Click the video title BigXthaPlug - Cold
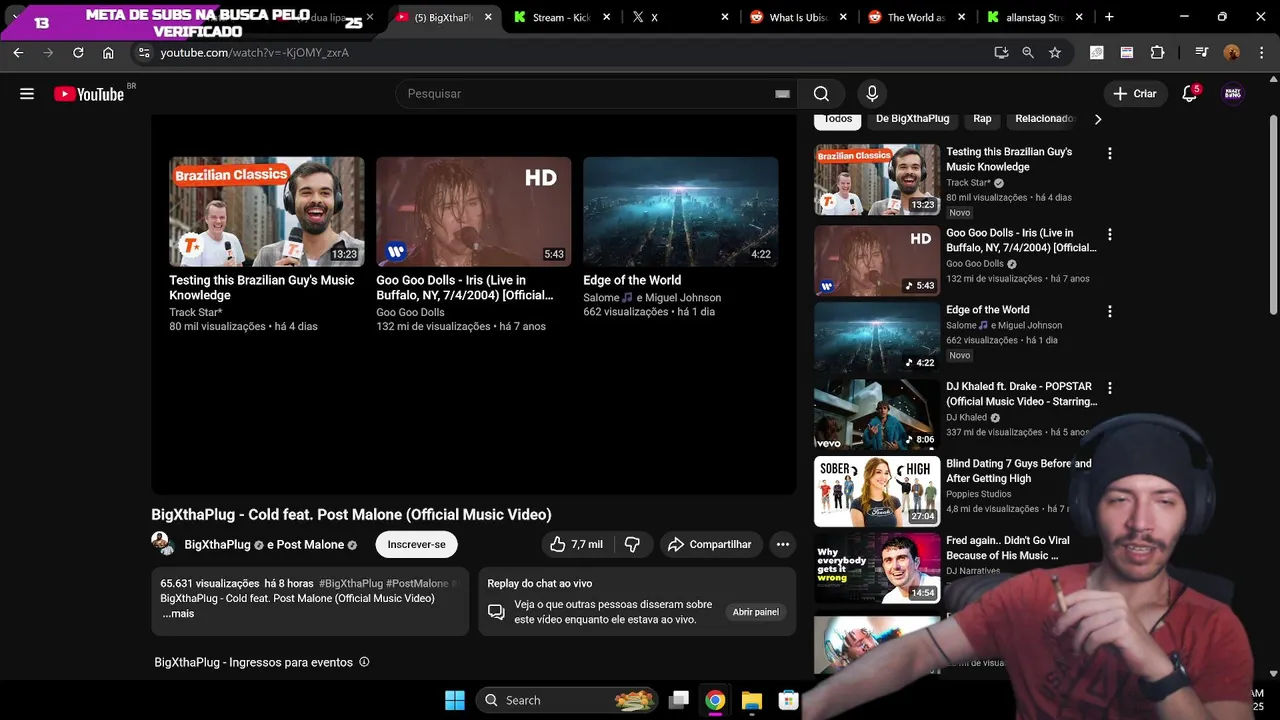The width and height of the screenshot is (1280, 720). (x=351, y=514)
